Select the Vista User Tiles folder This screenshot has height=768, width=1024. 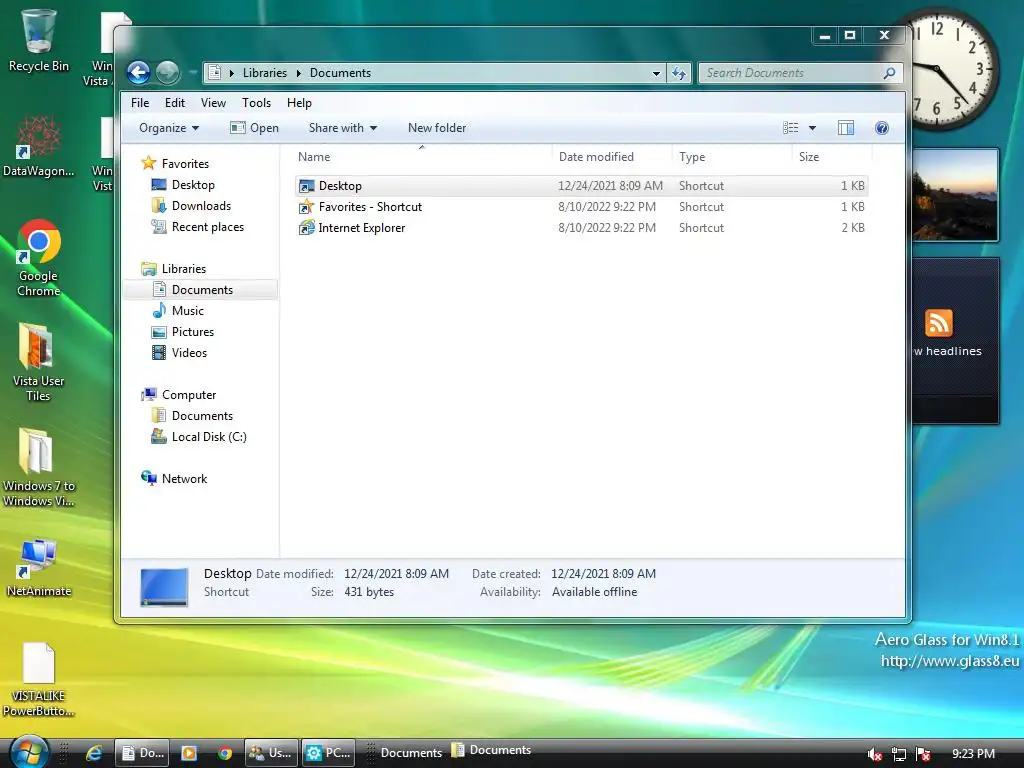(x=38, y=362)
